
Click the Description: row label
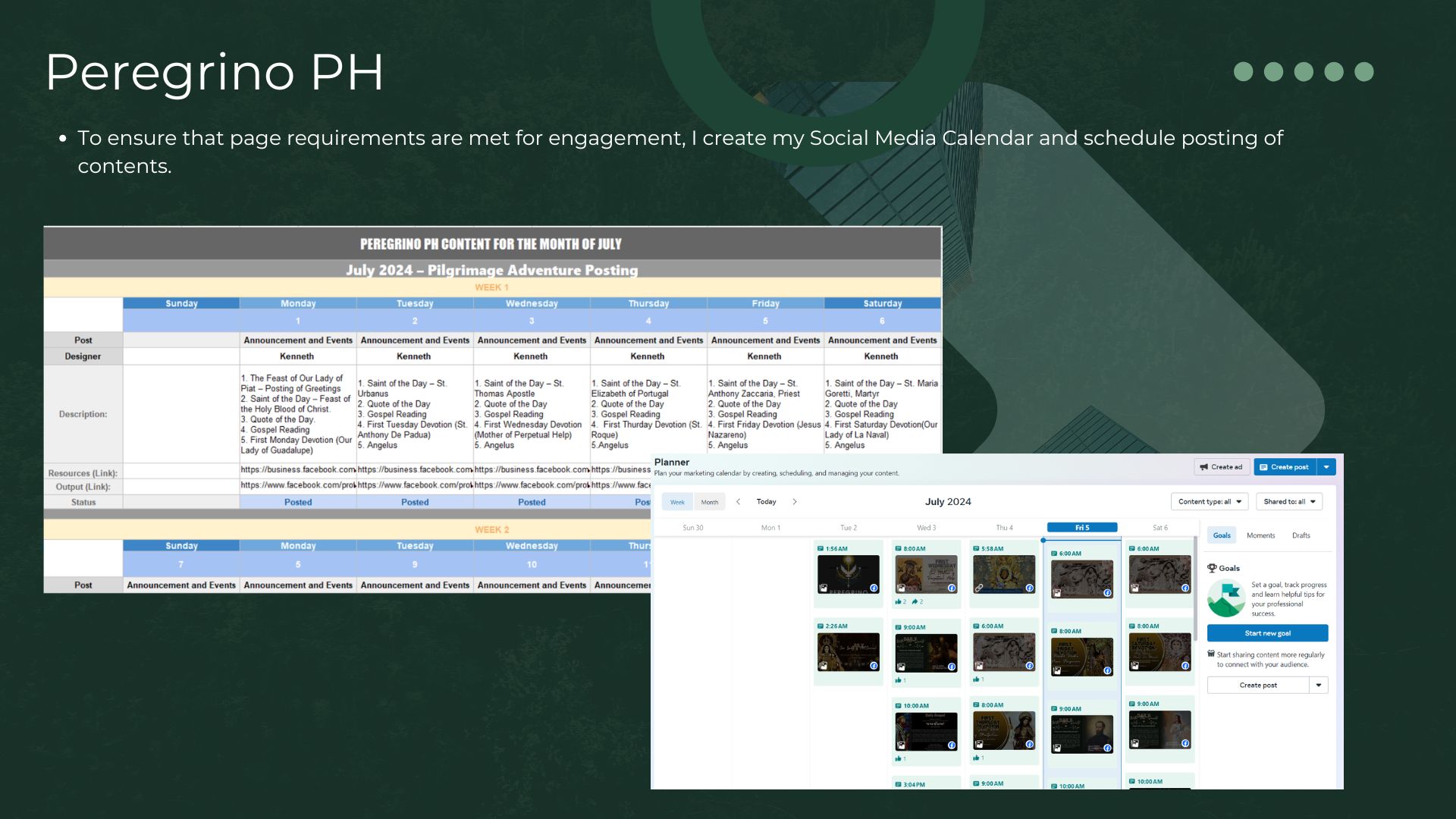83,414
